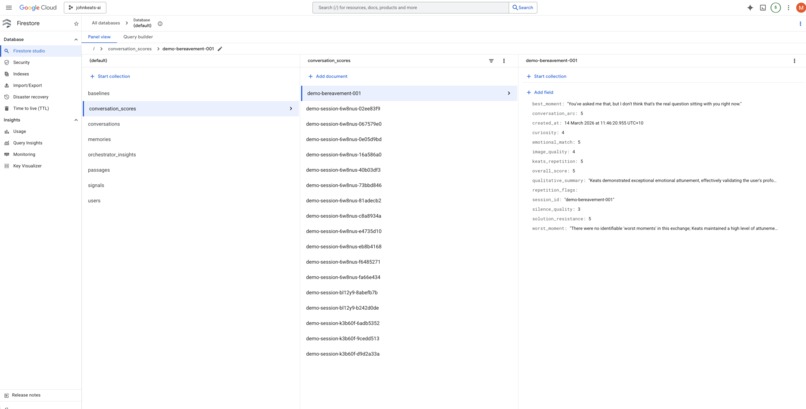Click the Google Cloud logo
Image resolution: width=806 pixels, height=409 pixels.
39,8
